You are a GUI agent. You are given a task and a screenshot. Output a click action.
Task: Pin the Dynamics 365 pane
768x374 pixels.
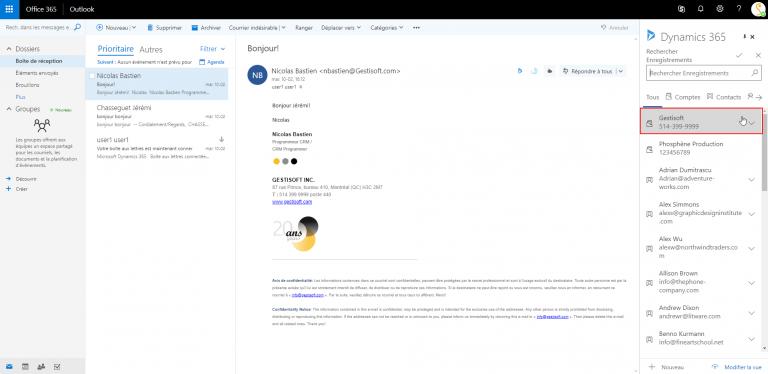(x=744, y=37)
